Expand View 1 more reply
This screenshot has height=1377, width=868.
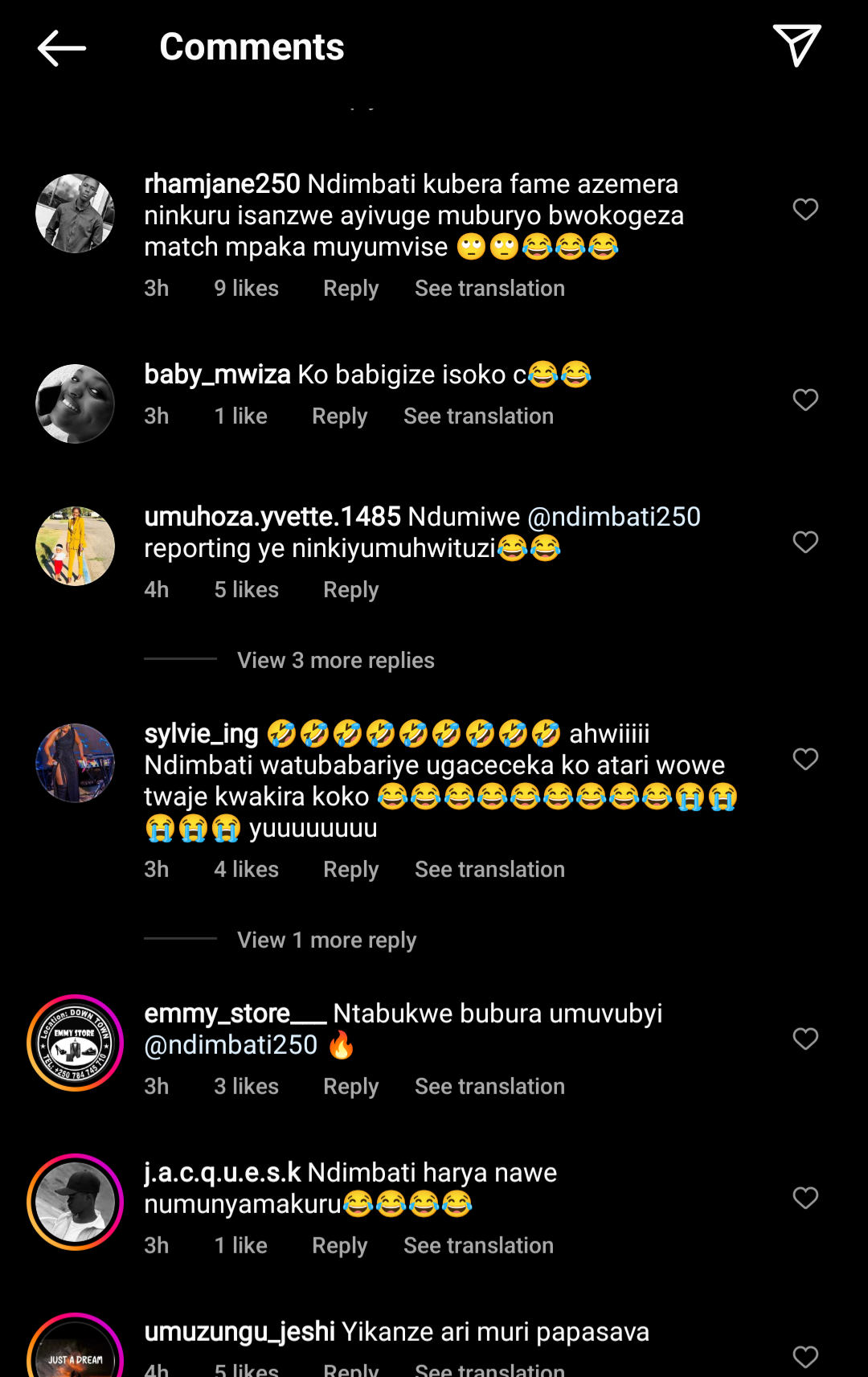tap(326, 941)
